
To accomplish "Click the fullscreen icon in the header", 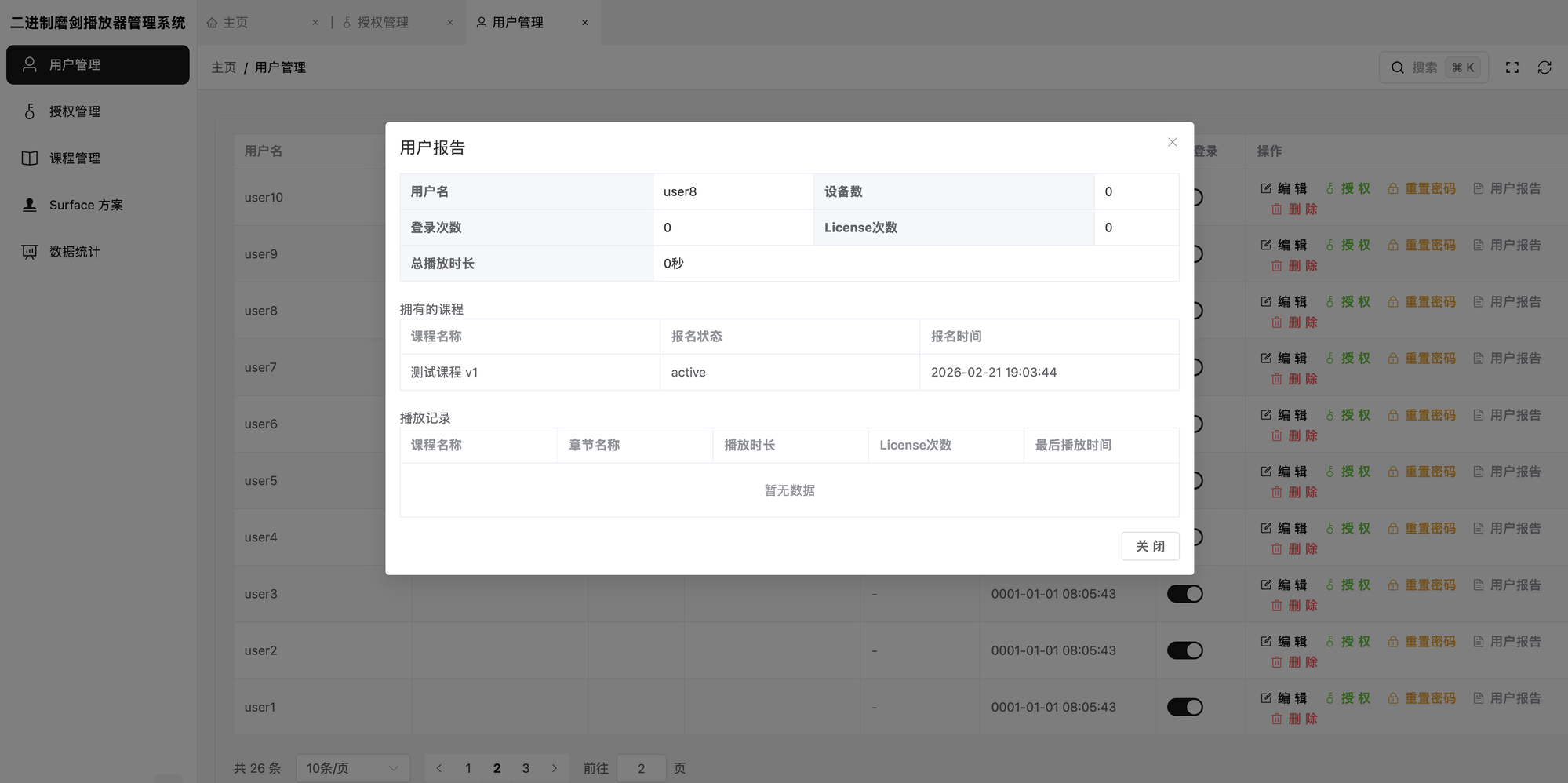I will (x=1512, y=67).
